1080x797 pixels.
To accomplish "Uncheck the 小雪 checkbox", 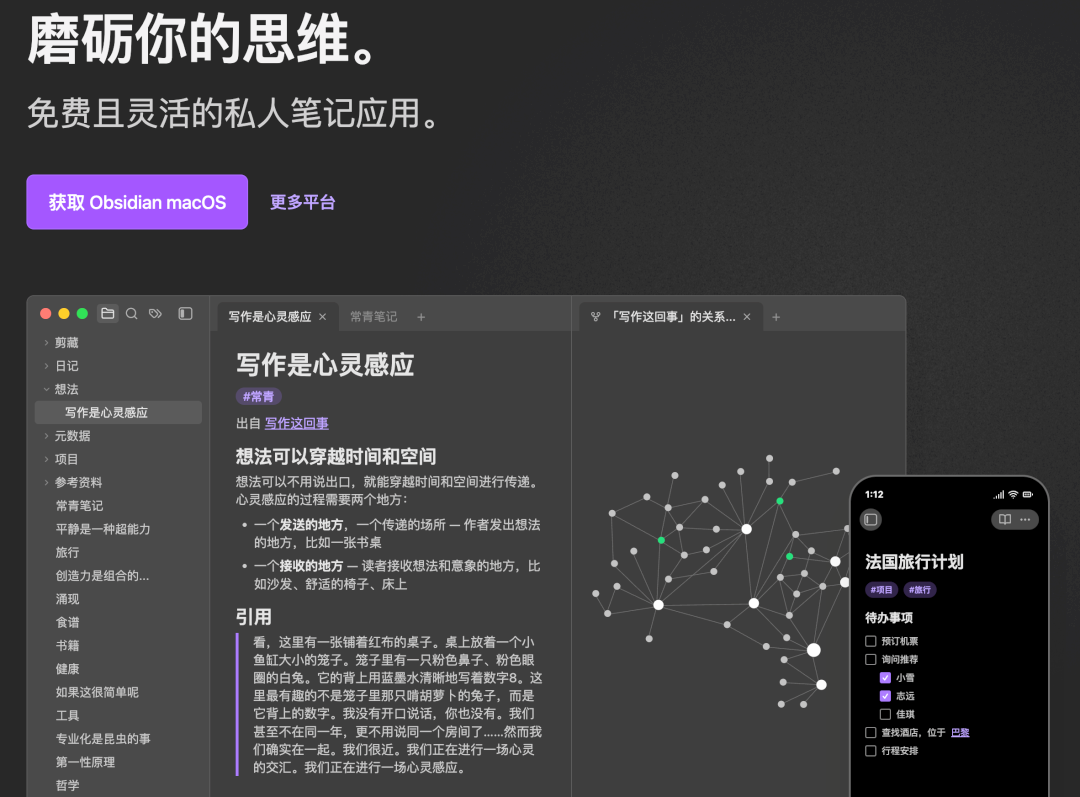I will 886,678.
